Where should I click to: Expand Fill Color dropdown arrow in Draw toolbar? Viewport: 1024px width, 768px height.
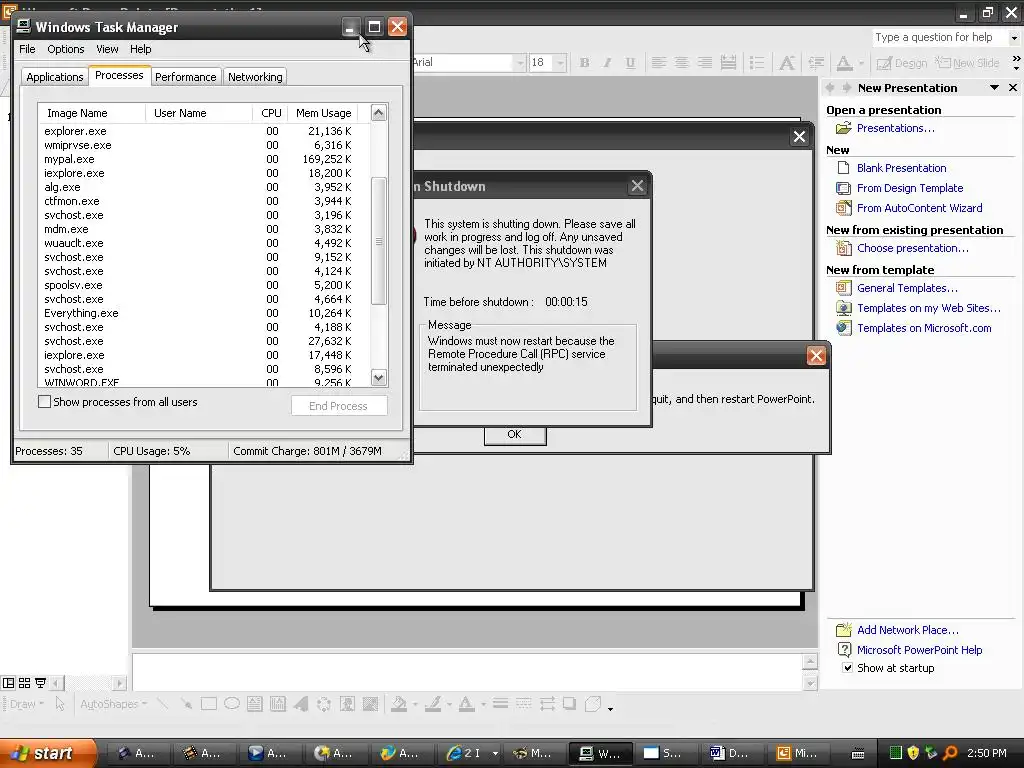click(x=415, y=704)
